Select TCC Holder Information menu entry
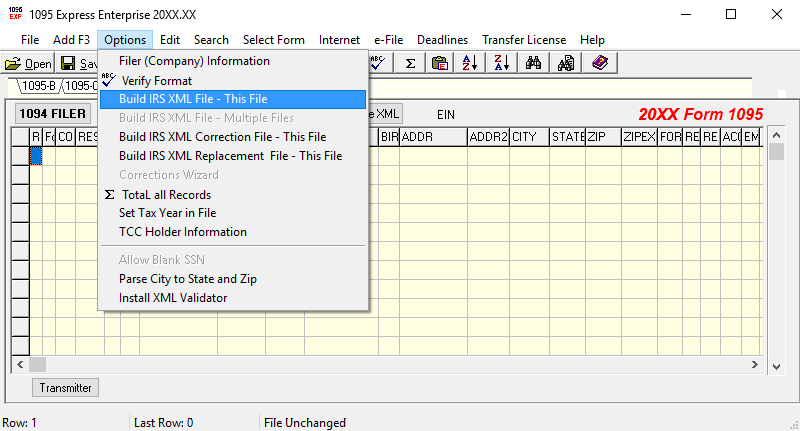 coord(182,232)
